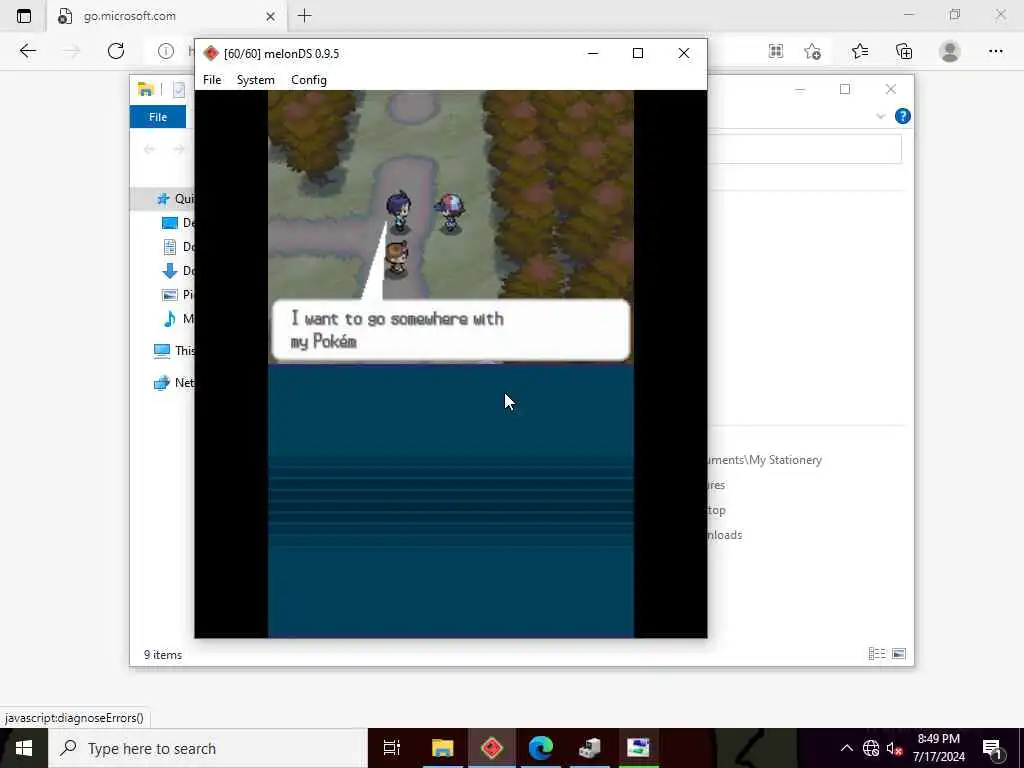Open the muted volume tray icon

pos(894,748)
